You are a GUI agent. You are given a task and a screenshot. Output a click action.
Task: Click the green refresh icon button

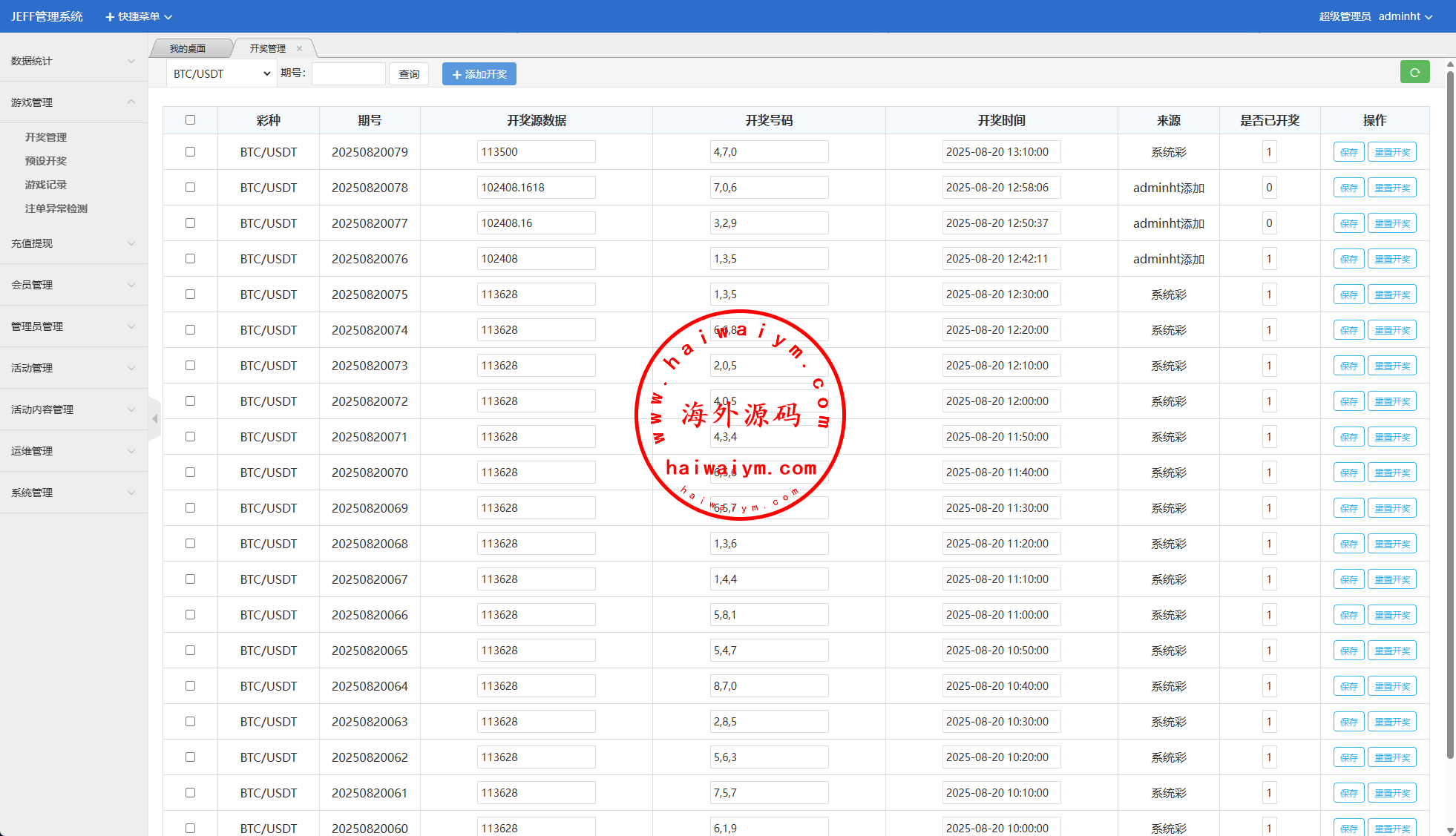point(1414,73)
